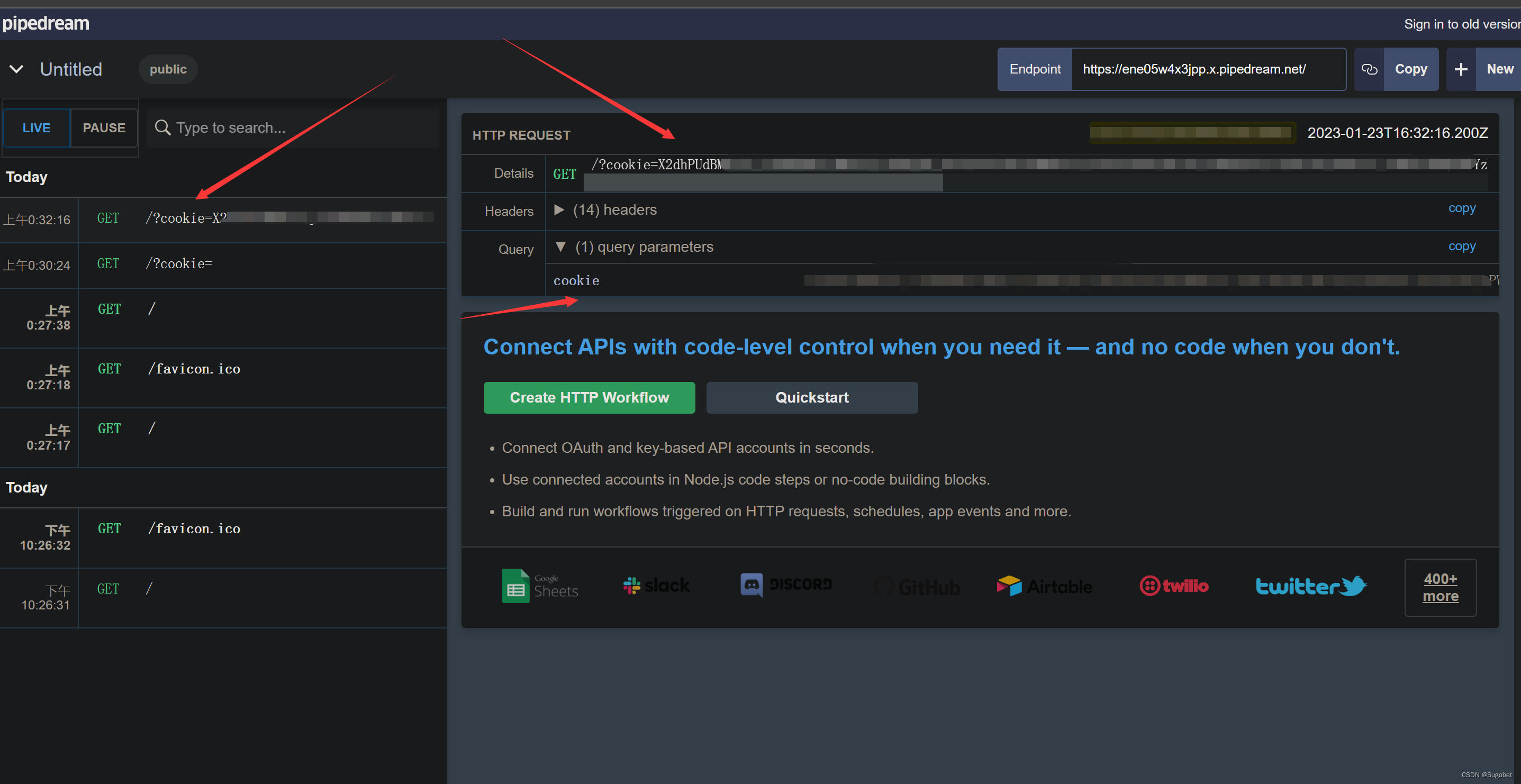
Task: Copy the request headers
Action: 1461,208
